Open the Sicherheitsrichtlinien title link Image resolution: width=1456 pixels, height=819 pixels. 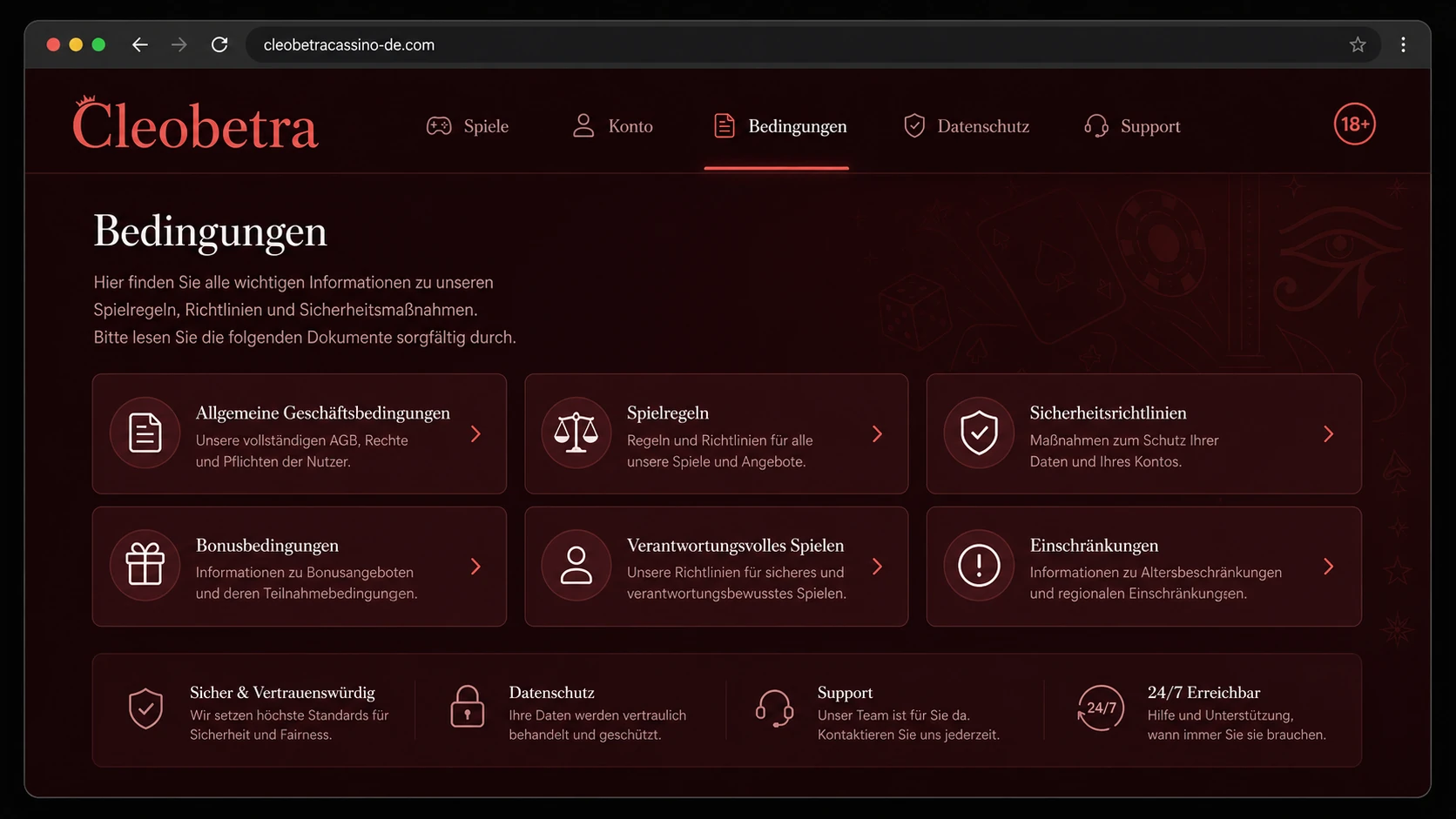coord(1108,413)
